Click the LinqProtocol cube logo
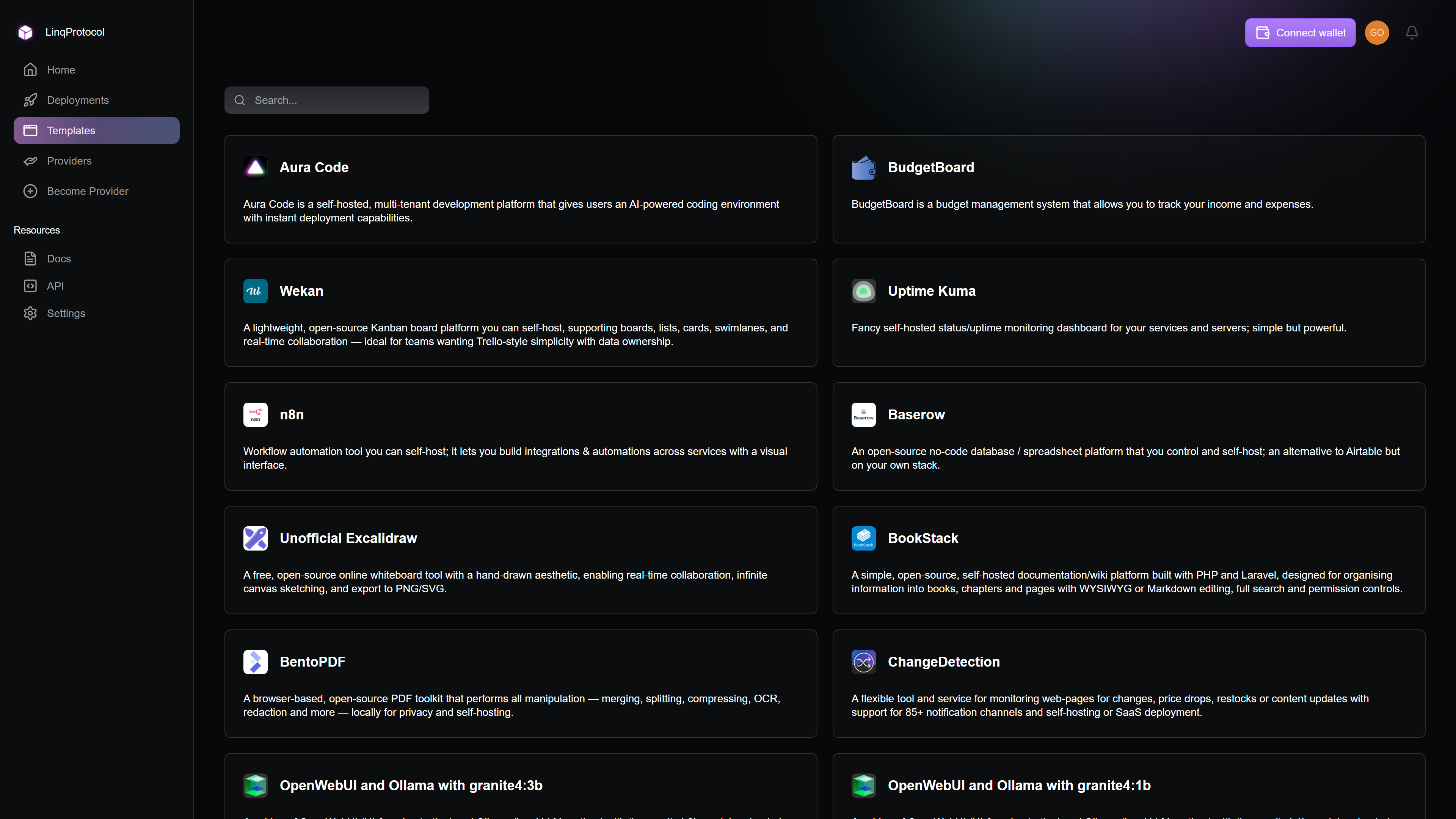 (25, 32)
